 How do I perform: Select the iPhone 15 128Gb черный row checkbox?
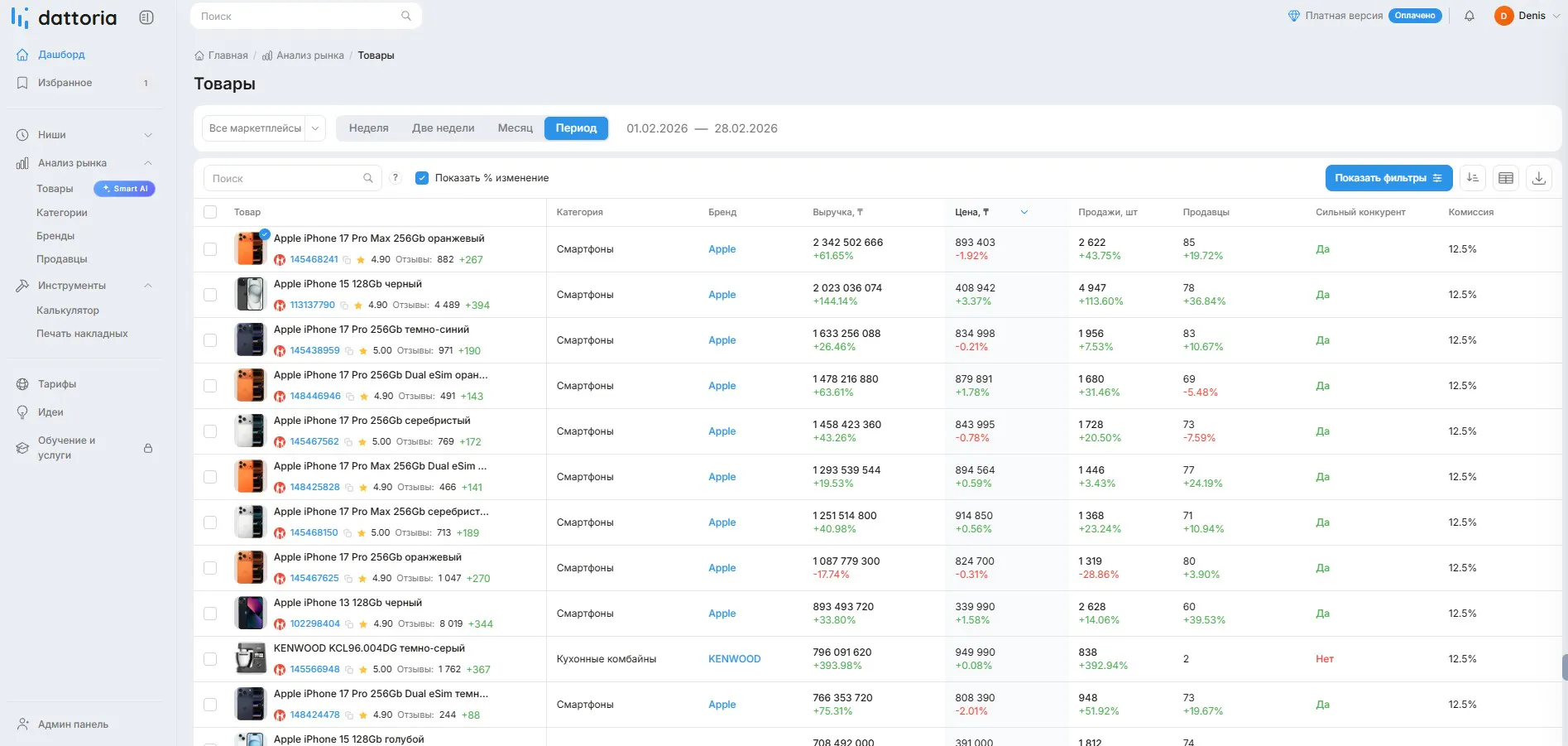pos(210,295)
